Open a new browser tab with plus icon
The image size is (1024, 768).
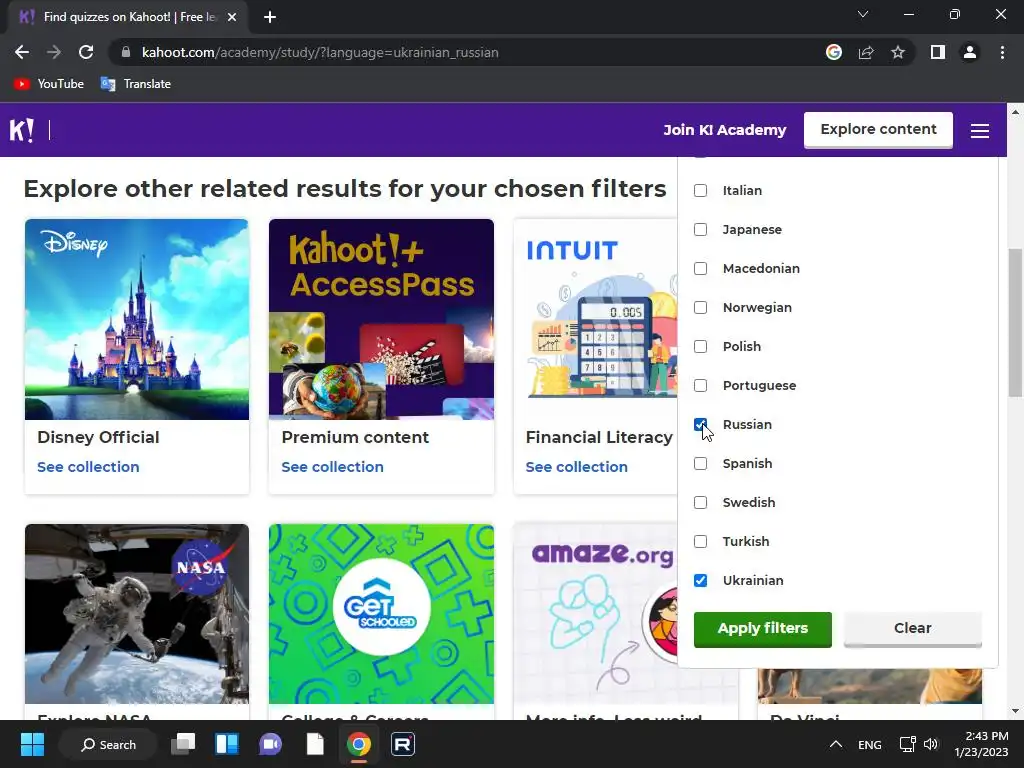click(x=270, y=17)
